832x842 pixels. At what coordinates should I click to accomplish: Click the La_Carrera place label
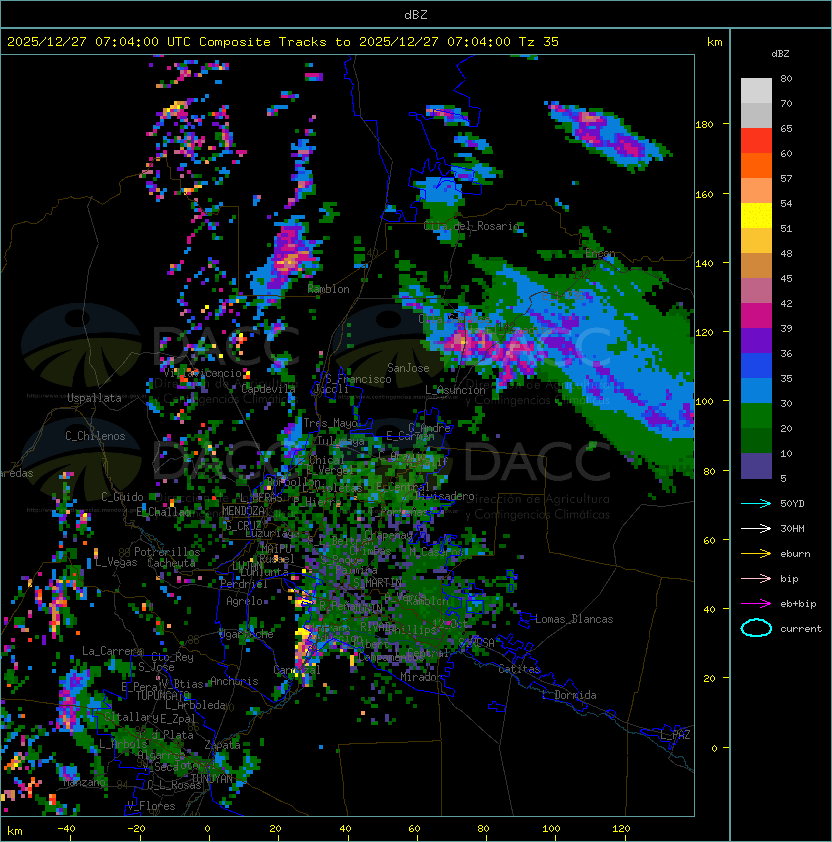pos(113,651)
